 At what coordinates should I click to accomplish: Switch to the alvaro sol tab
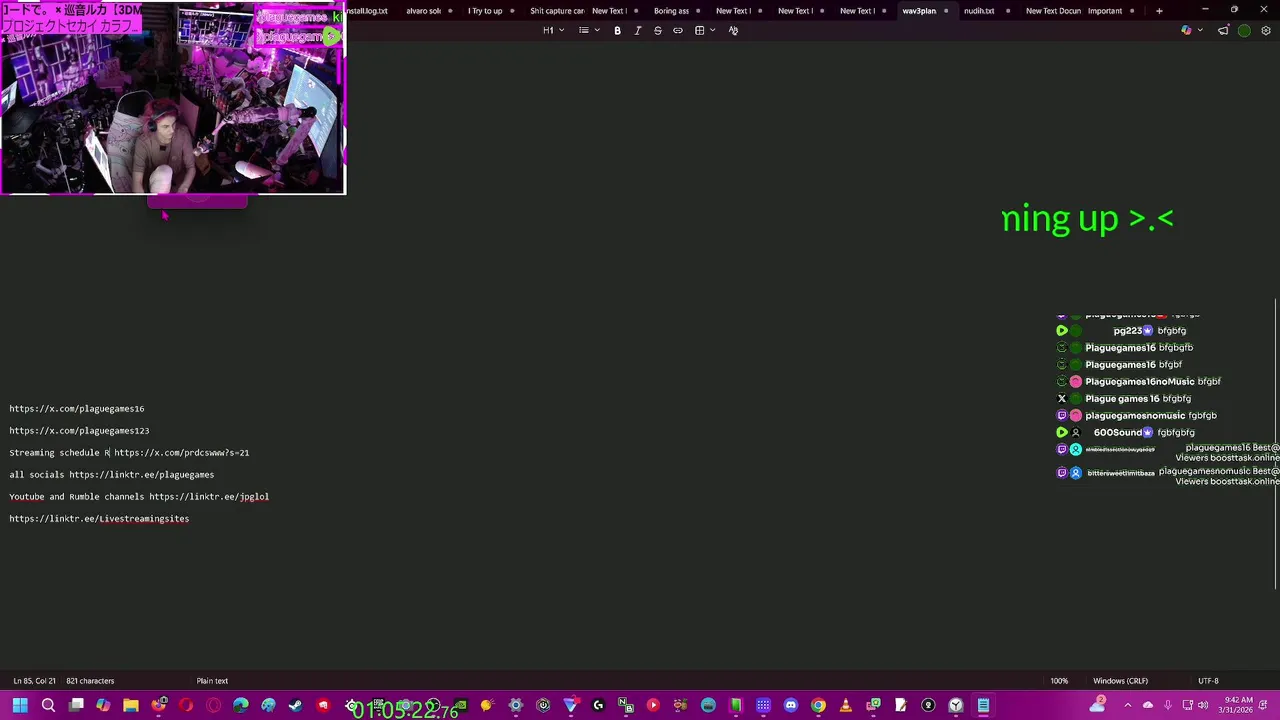click(423, 11)
